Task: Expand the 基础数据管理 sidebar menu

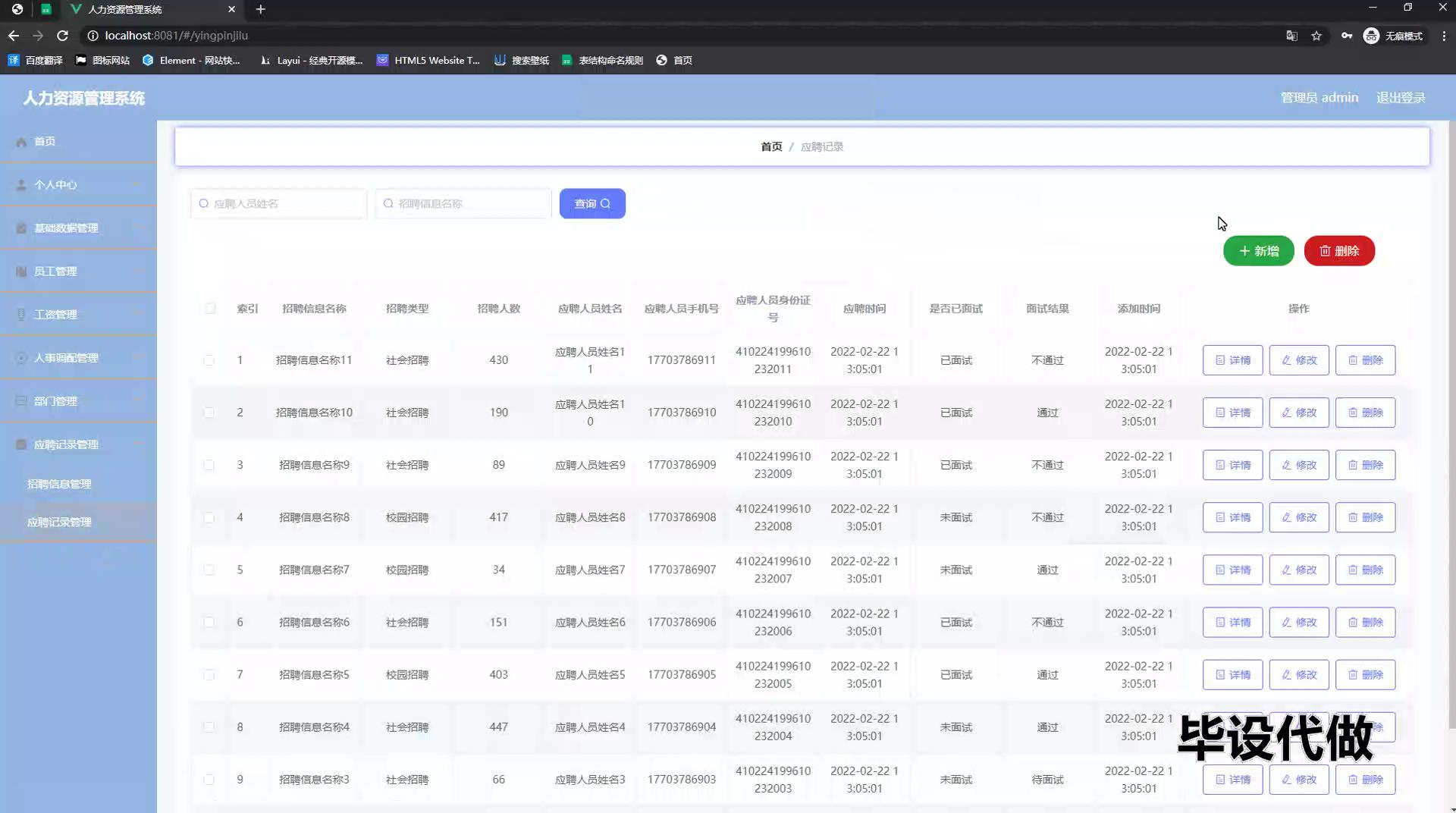Action: pos(66,228)
